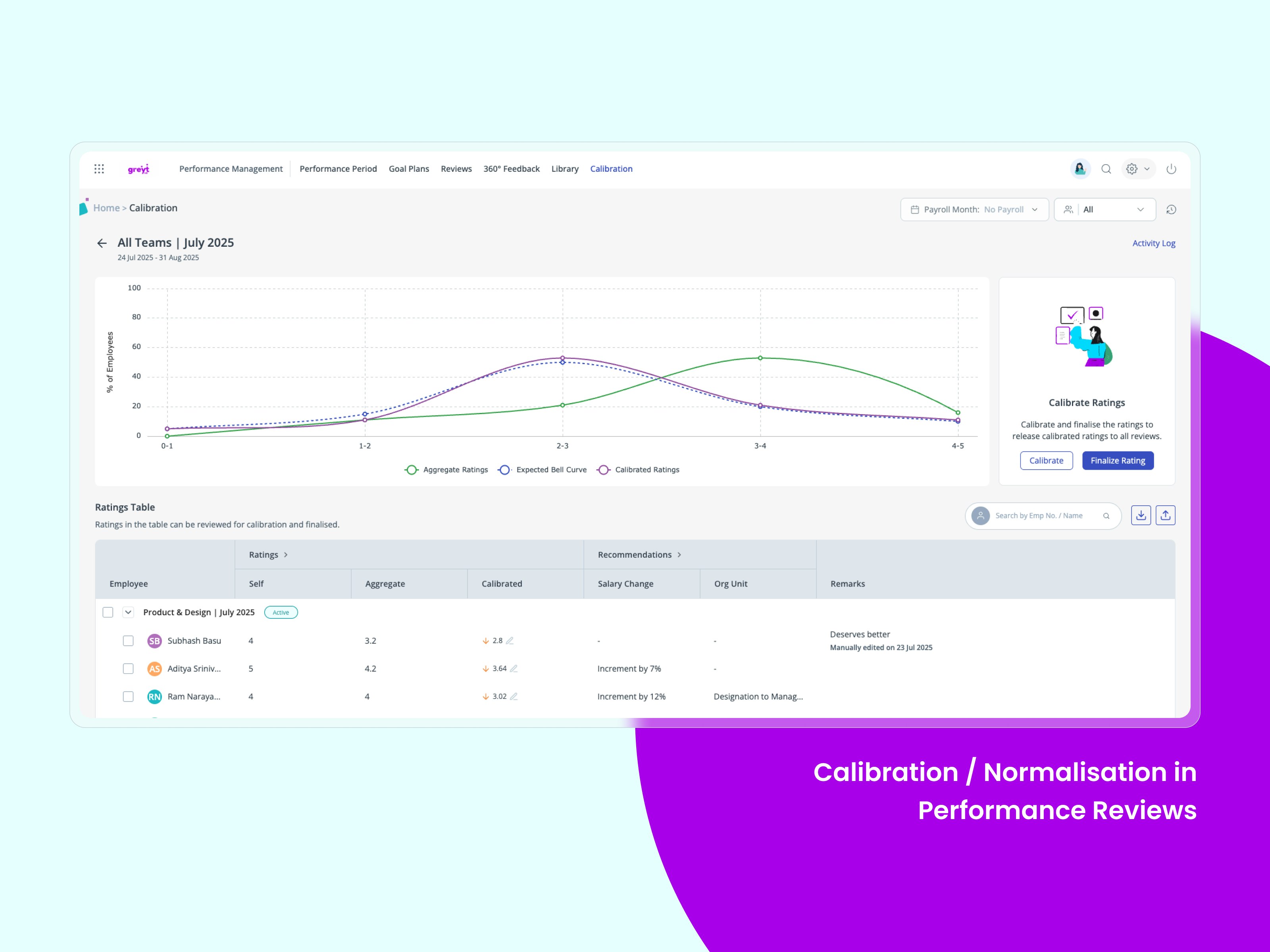The width and height of the screenshot is (1270, 952).
Task: Open the 360° Feedback tab
Action: coord(511,169)
